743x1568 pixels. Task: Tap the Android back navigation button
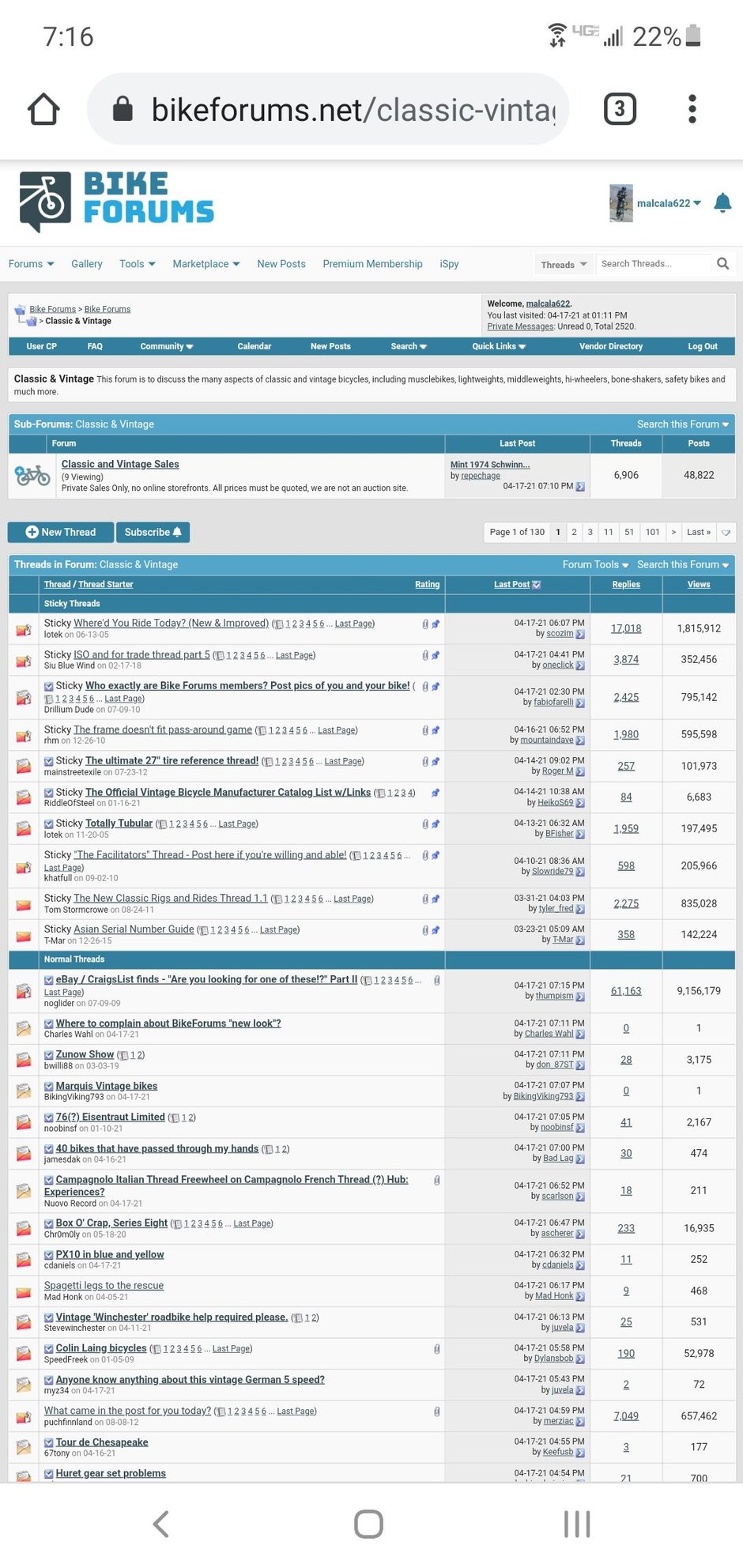coord(160,1524)
